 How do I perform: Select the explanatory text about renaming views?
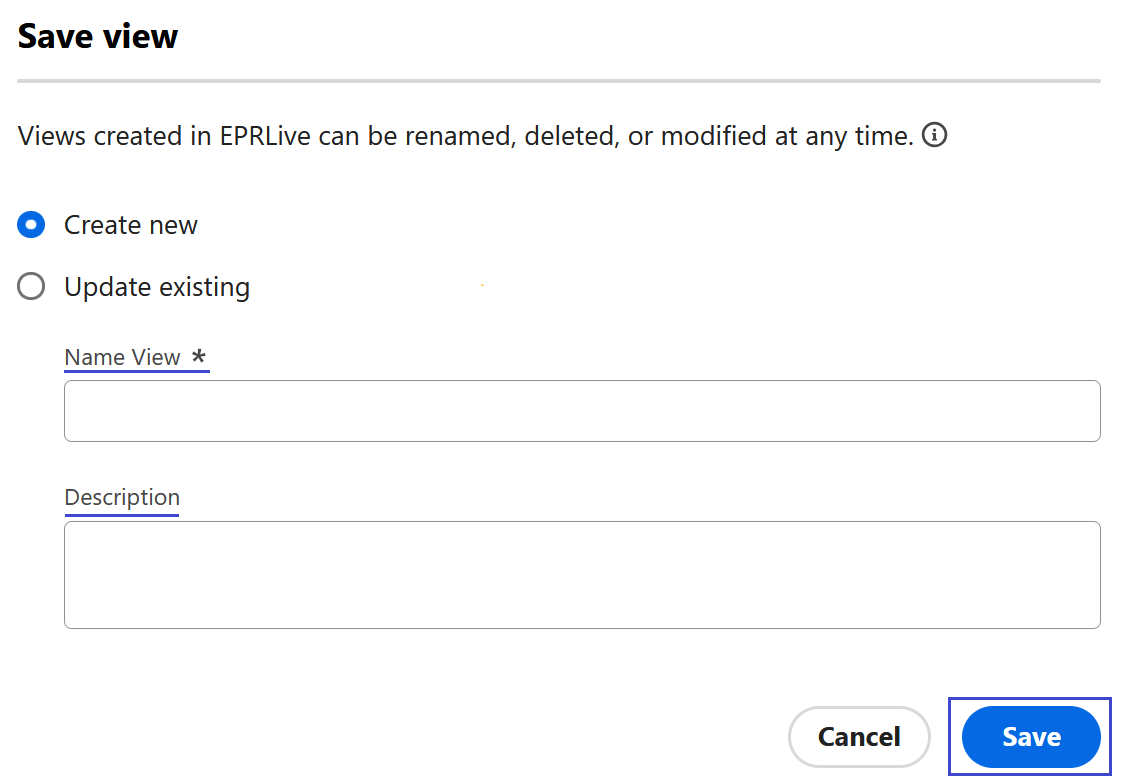tap(460, 135)
